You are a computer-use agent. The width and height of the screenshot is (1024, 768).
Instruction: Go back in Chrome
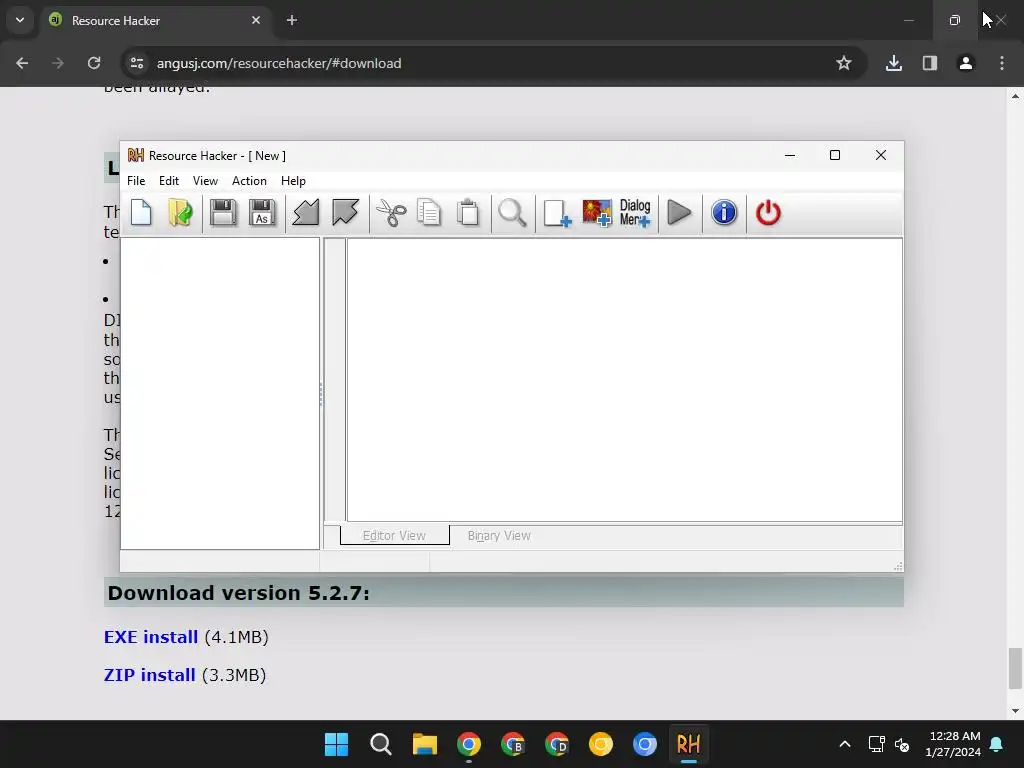[22, 63]
